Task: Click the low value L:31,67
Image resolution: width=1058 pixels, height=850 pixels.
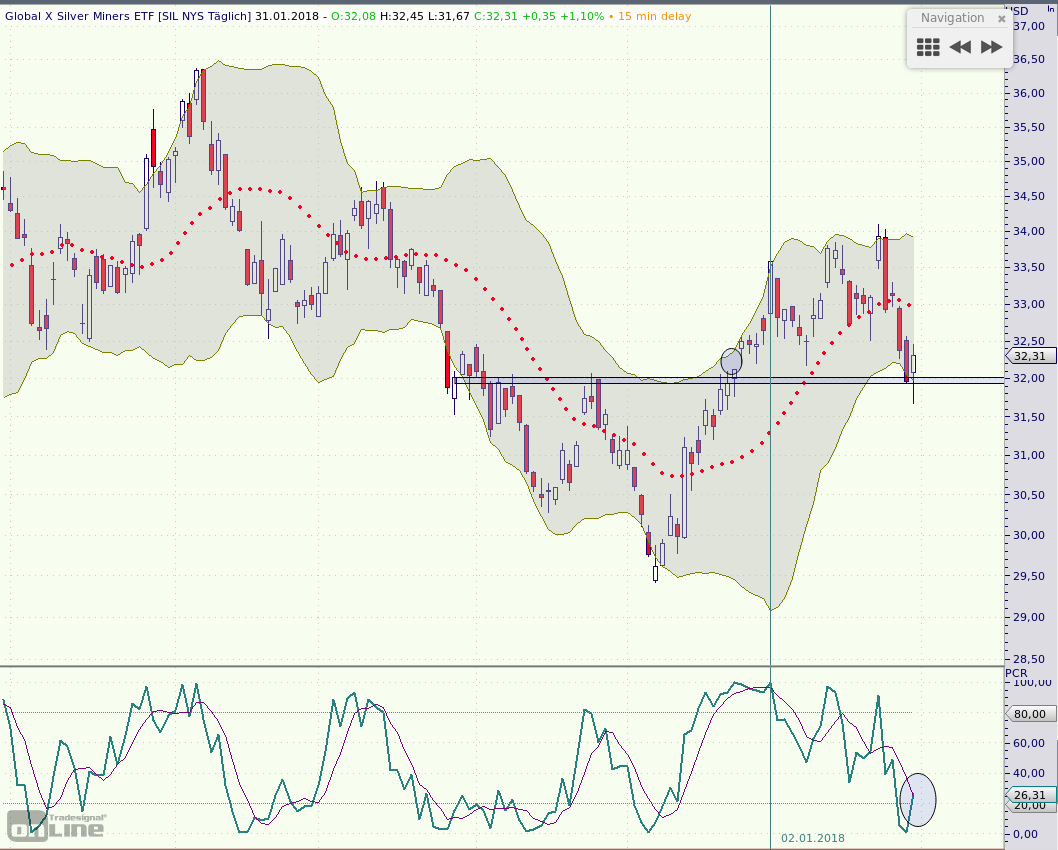Action: [x=448, y=16]
